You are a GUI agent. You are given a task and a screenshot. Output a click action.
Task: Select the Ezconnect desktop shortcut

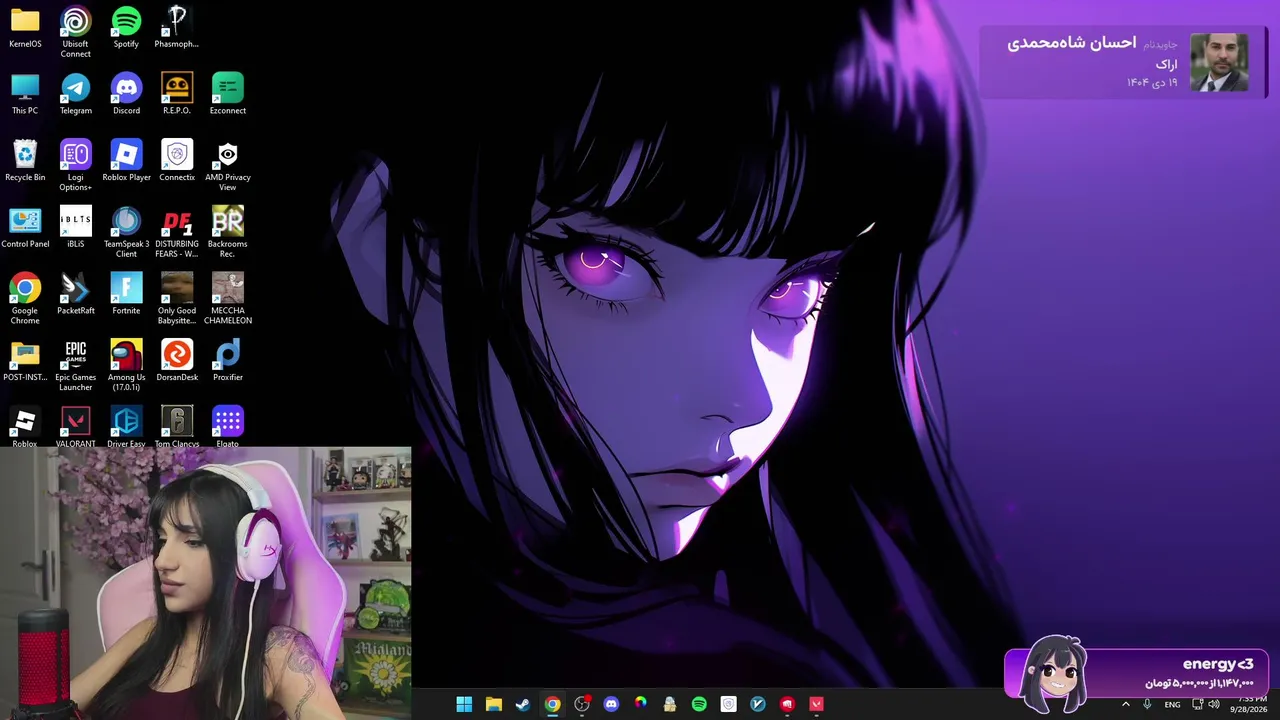(x=228, y=94)
